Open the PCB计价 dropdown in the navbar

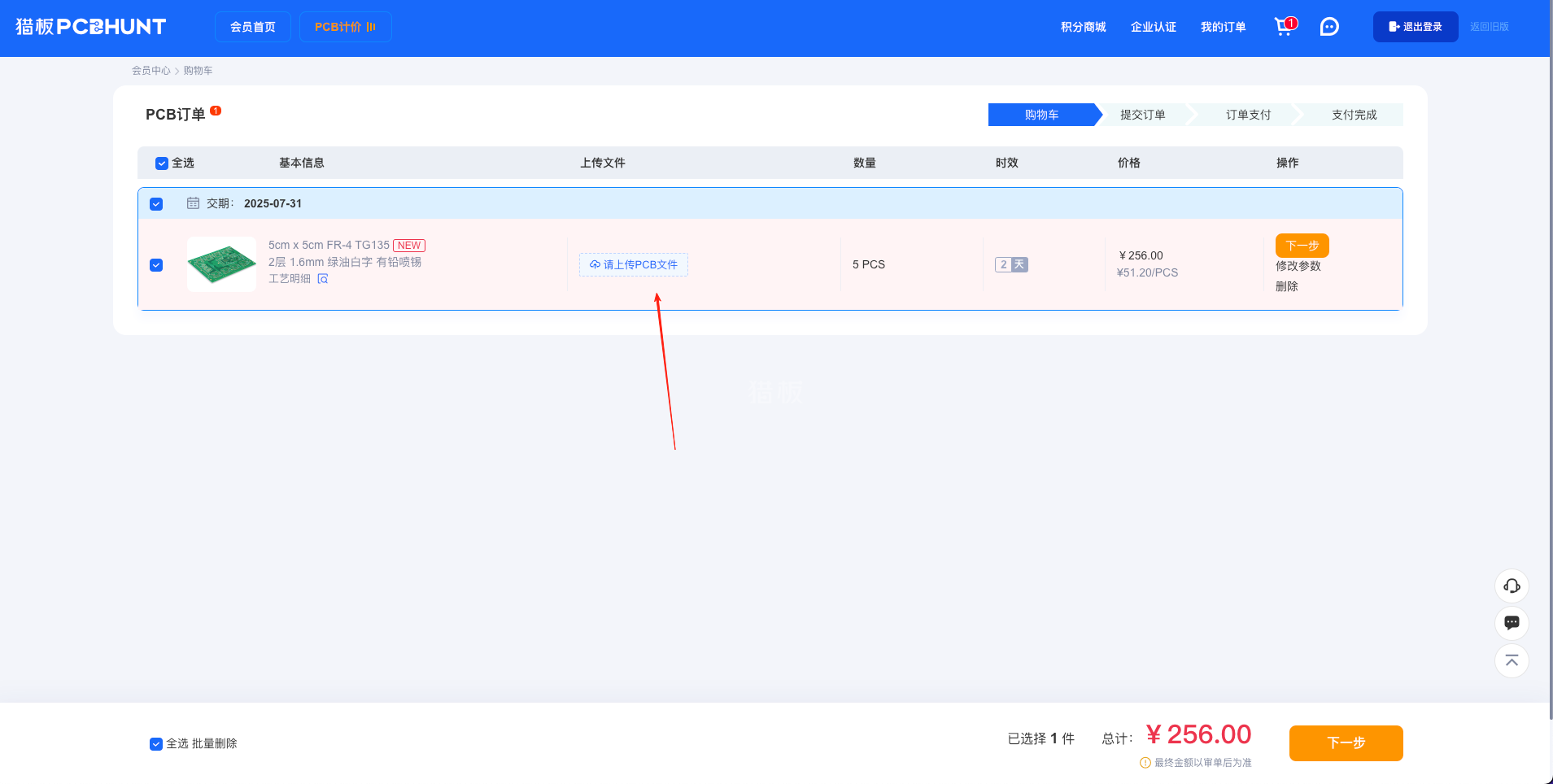click(345, 26)
